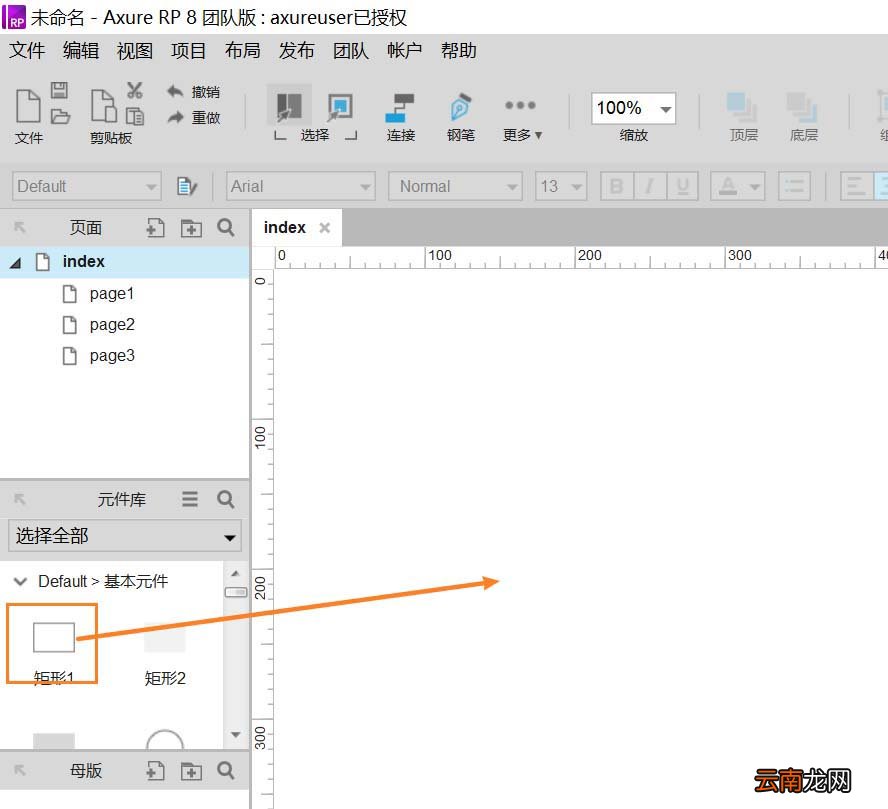Bring the widget to front (顶层)
The image size is (888, 809).
[743, 117]
